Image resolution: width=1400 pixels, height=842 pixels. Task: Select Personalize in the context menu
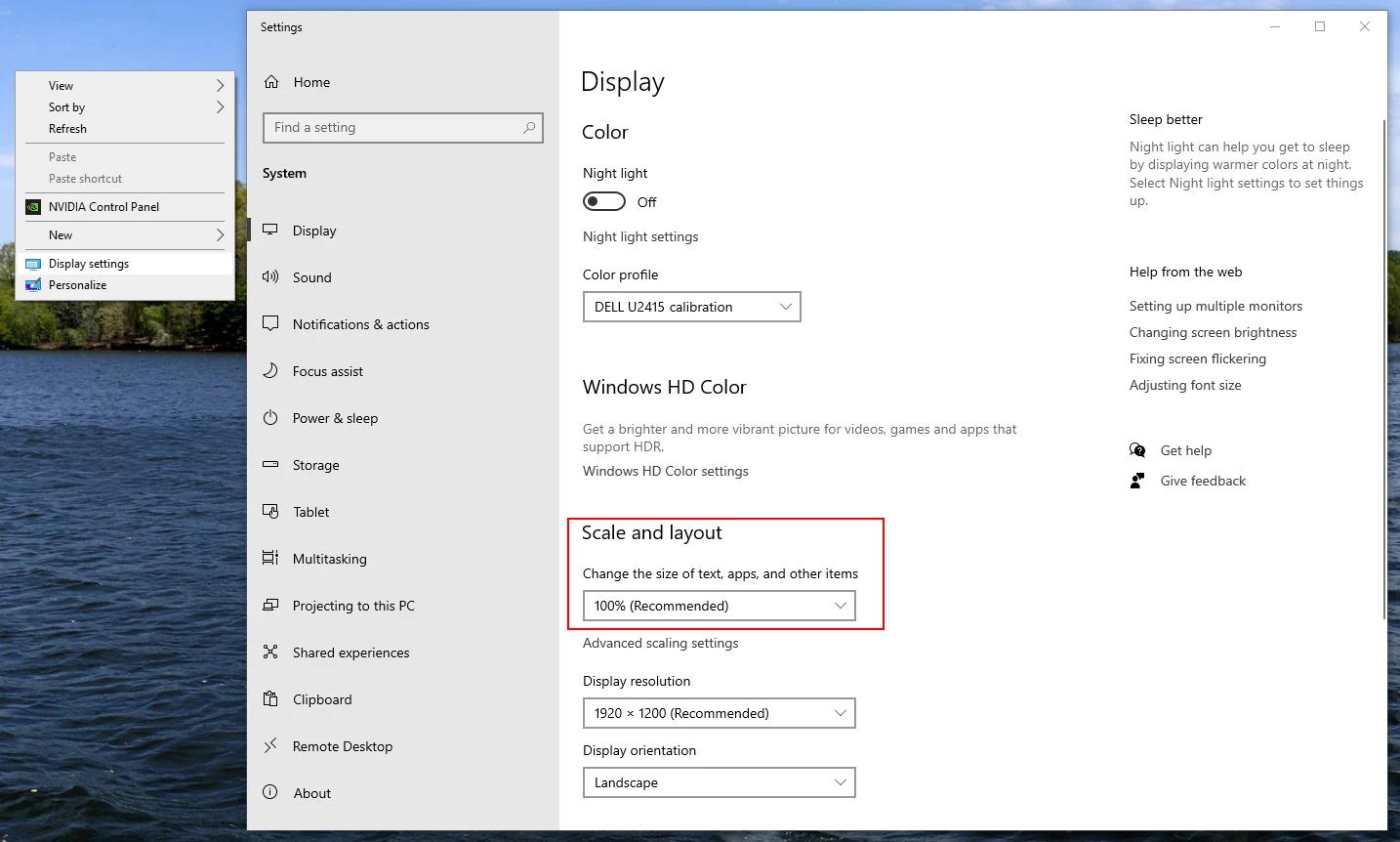(125, 285)
